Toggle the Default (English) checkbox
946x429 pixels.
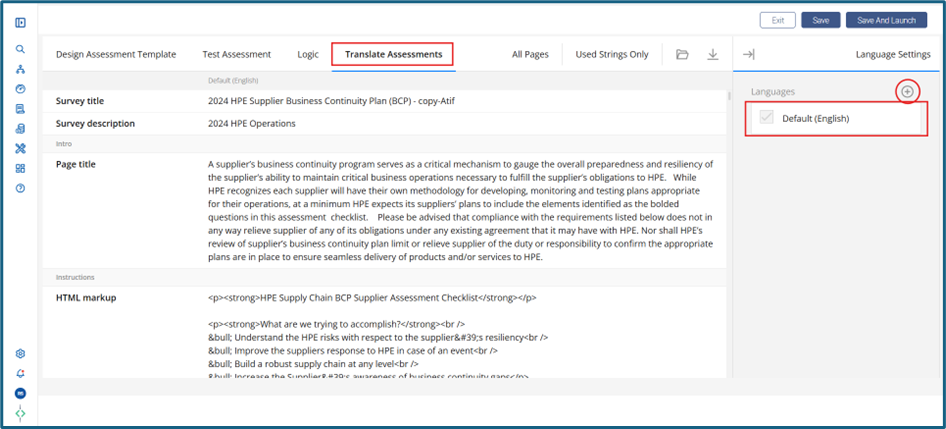coord(767,118)
